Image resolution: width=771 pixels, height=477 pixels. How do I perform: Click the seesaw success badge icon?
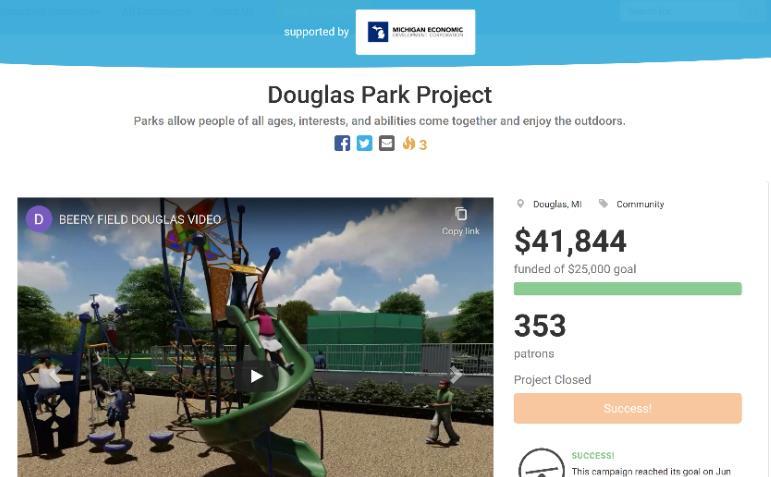point(541,464)
